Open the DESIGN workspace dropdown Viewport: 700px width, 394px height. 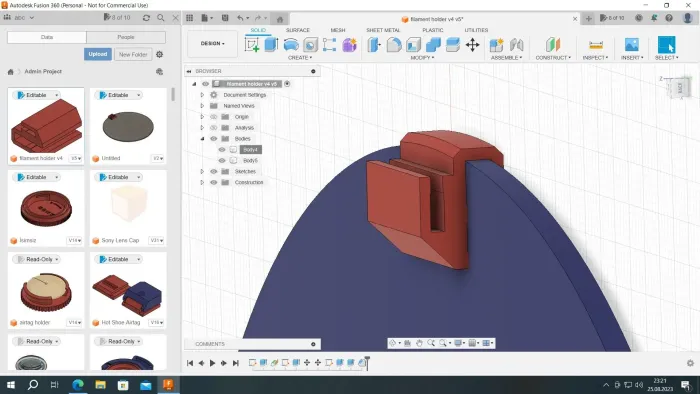click(212, 44)
